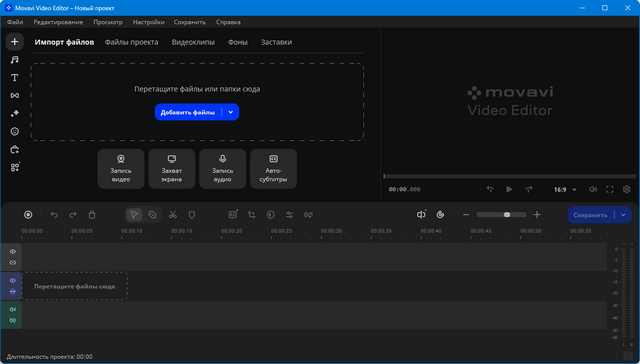The width and height of the screenshot is (640, 364).
Task: Select the blade cut mode tool
Action: click(152, 215)
